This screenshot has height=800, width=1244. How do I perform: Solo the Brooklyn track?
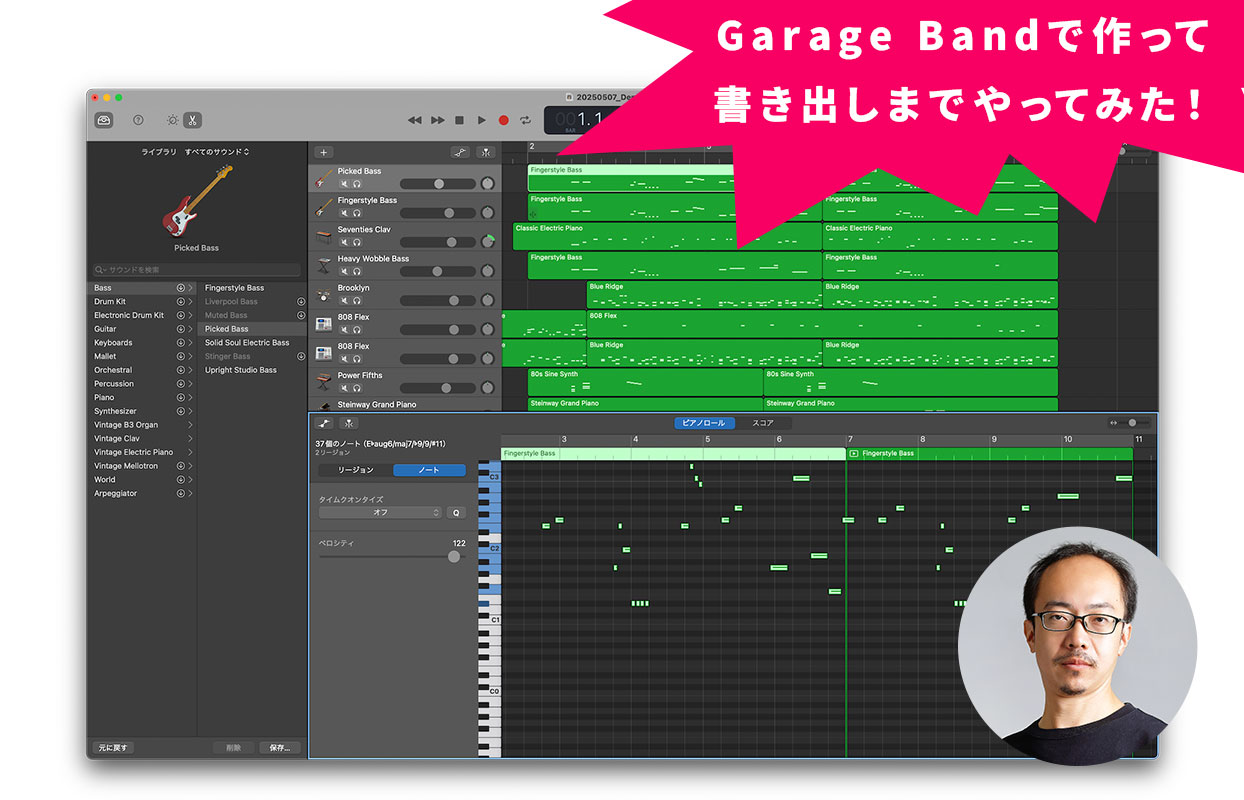coord(357,300)
